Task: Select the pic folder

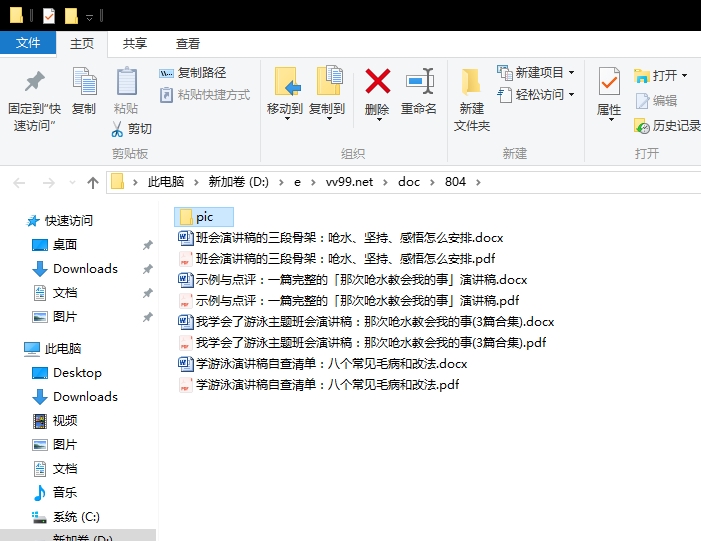Action: (204, 217)
